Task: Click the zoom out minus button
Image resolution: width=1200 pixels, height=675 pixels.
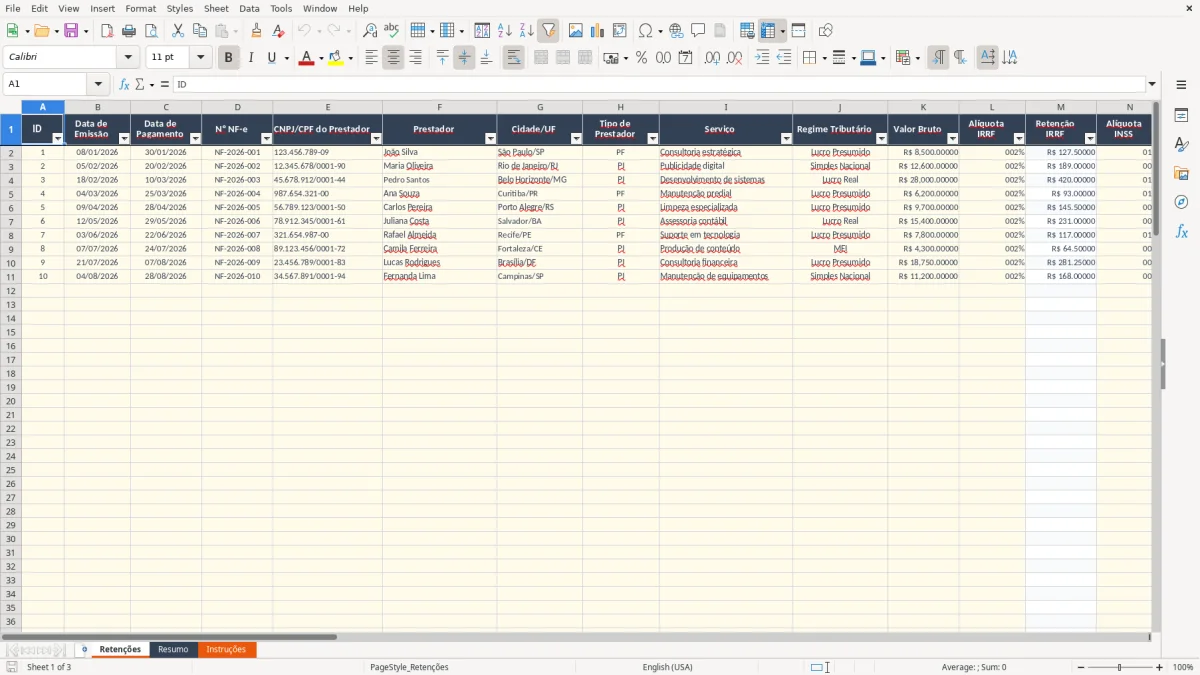Action: [1081, 667]
